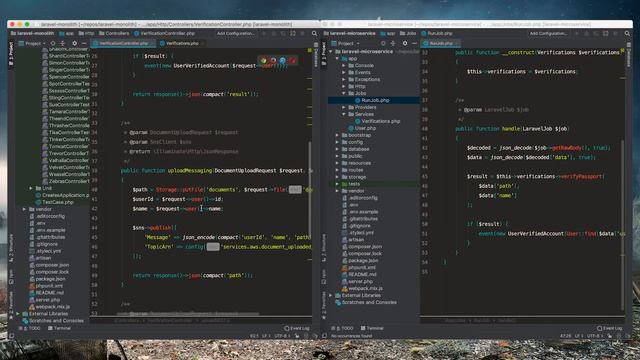The width and height of the screenshot is (640, 360).
Task: Click Jobs breadcrumb in microservice navigation bar
Action: [x=408, y=33]
